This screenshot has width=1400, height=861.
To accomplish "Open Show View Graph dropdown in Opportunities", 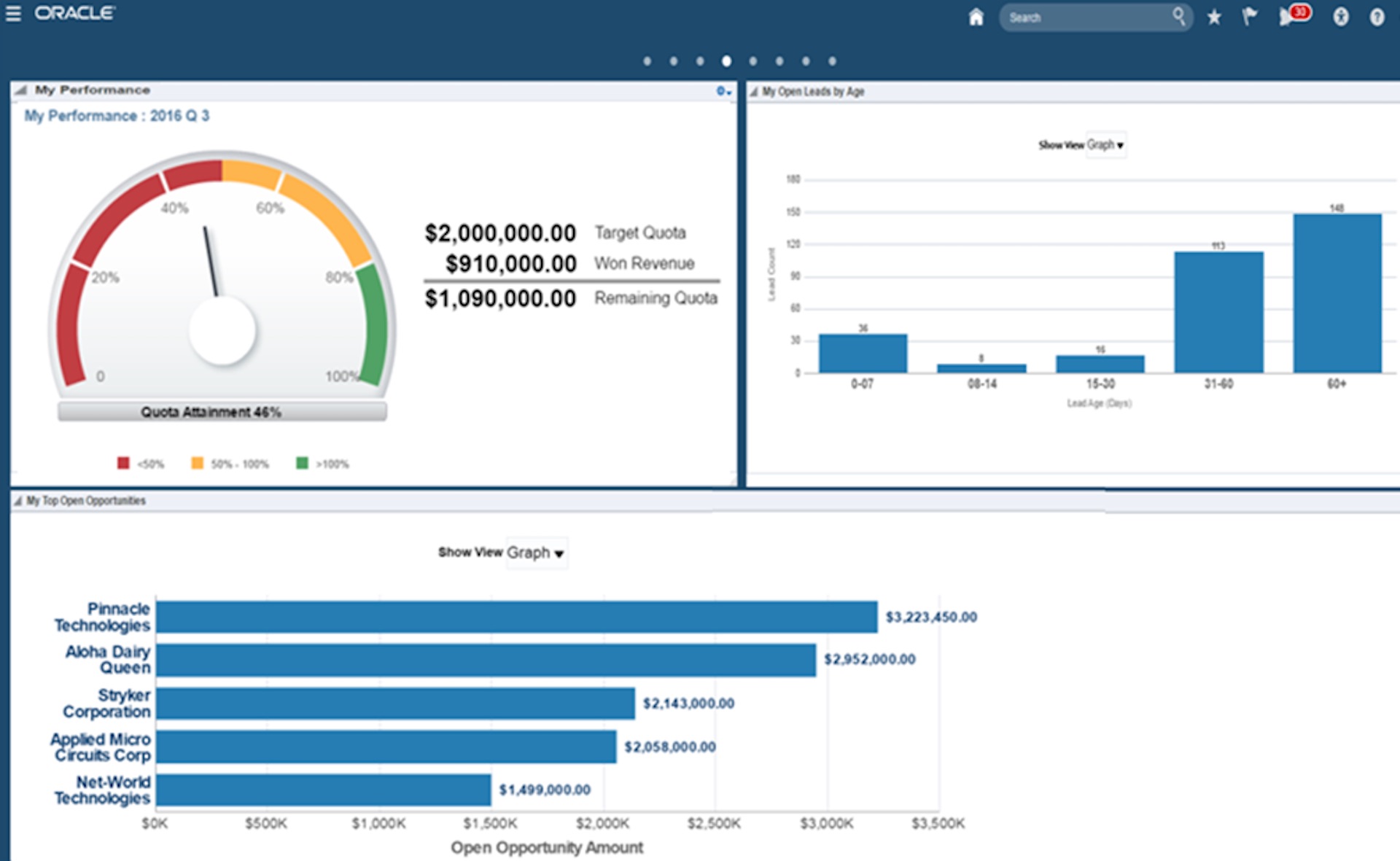I will click(x=536, y=553).
